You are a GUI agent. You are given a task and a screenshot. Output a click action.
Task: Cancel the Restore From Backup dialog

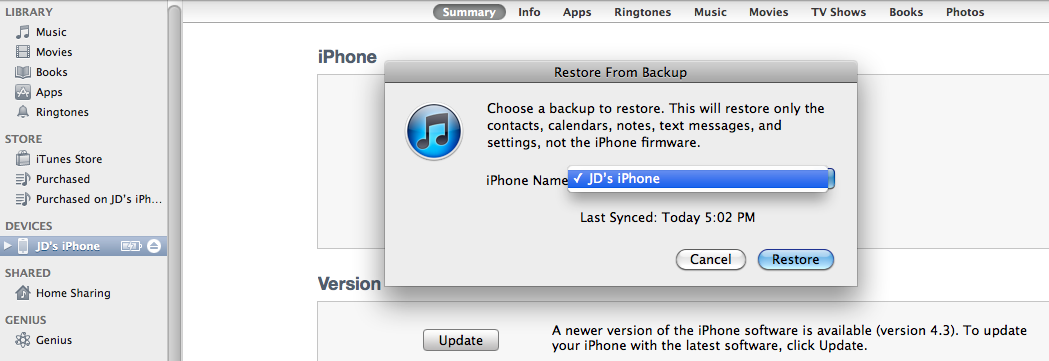(x=710, y=259)
